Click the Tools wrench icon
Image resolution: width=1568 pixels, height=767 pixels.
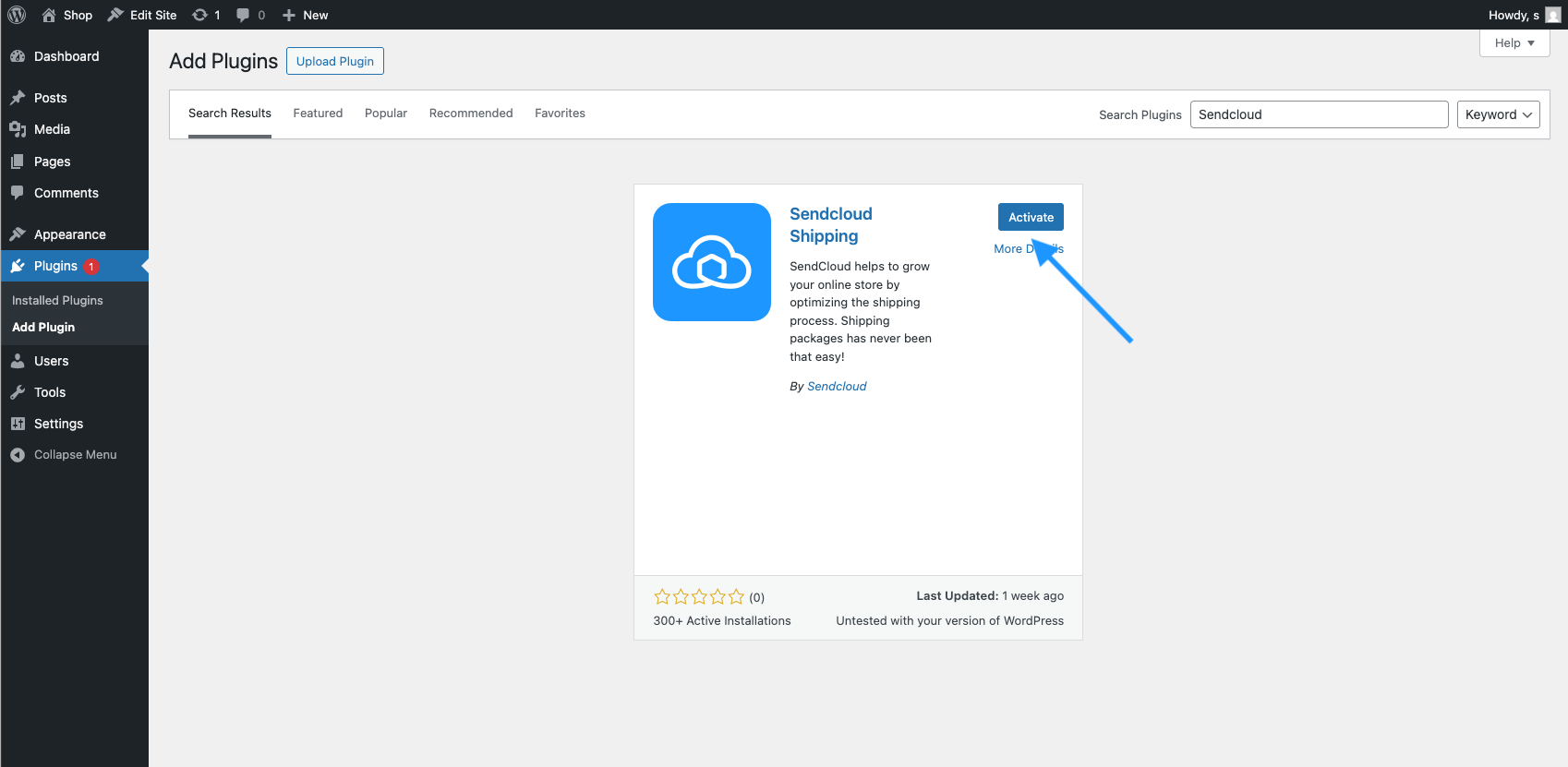[x=18, y=392]
